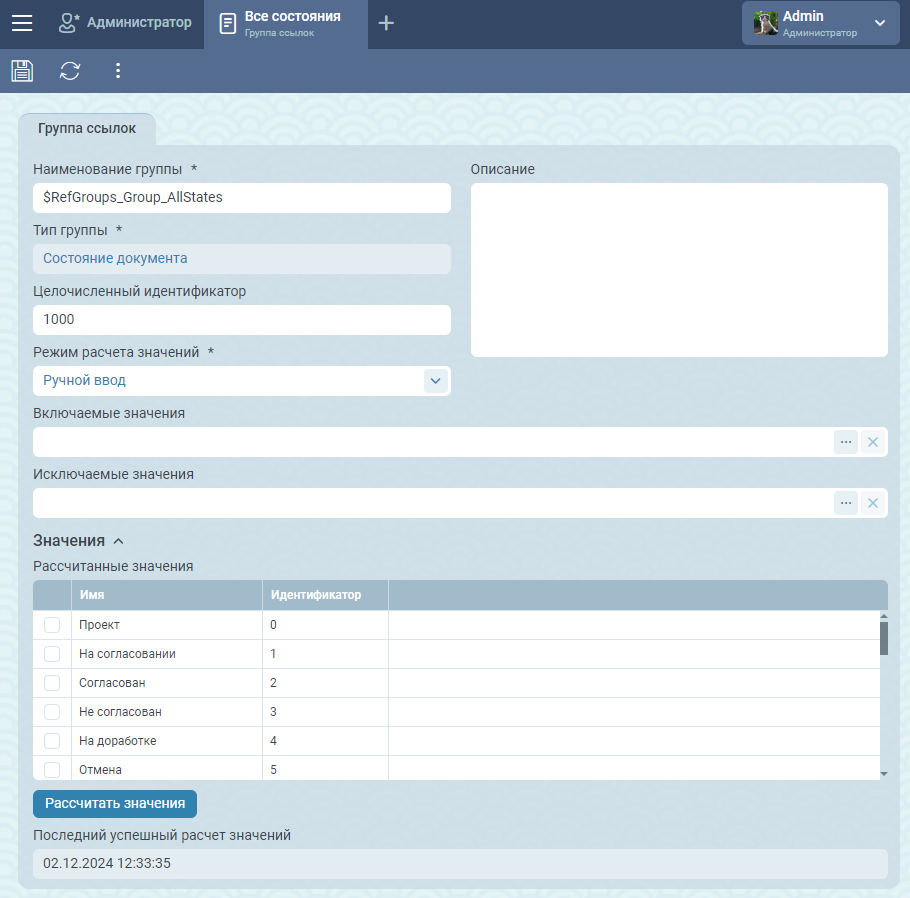Open the three-dot more actions menu
Screen dimensions: 910x898
(x=118, y=70)
